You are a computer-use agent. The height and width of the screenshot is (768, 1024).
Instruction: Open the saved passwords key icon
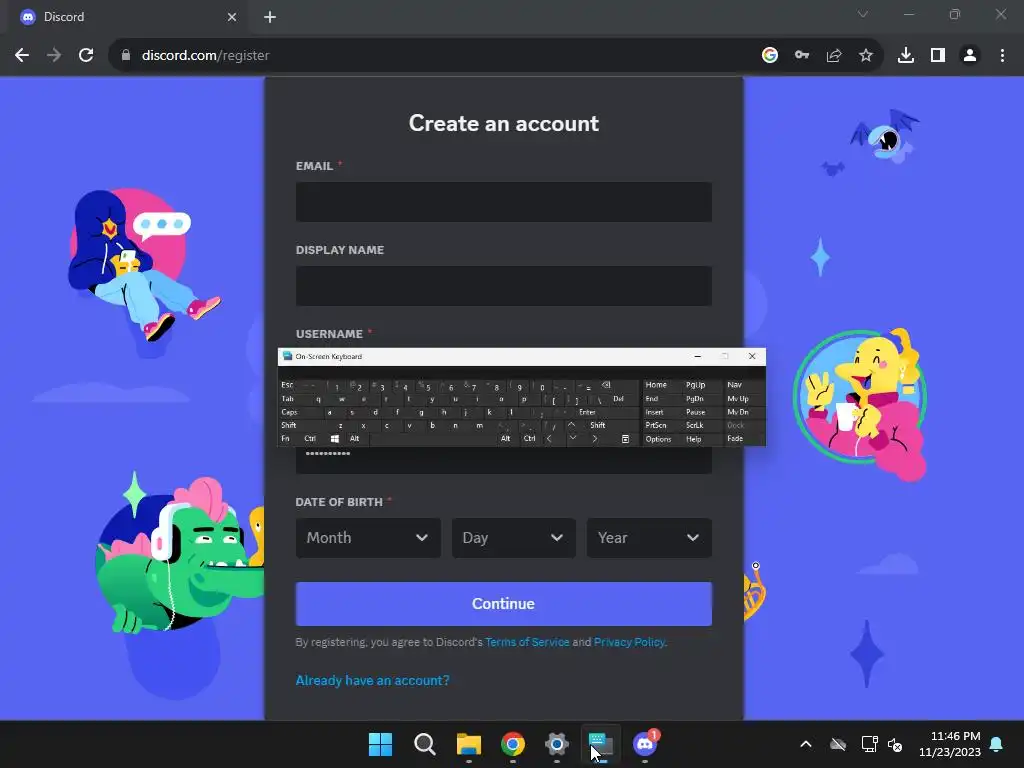click(x=802, y=56)
